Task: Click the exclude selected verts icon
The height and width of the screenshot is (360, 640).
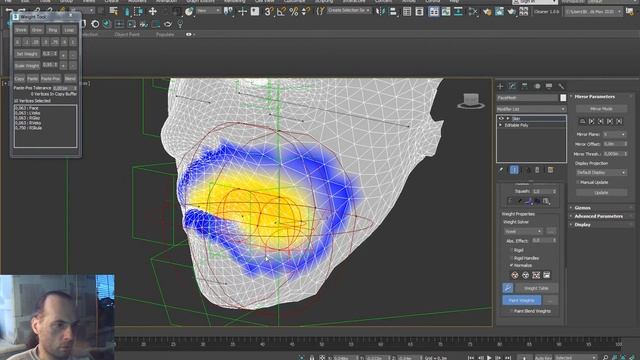Action: click(515, 275)
